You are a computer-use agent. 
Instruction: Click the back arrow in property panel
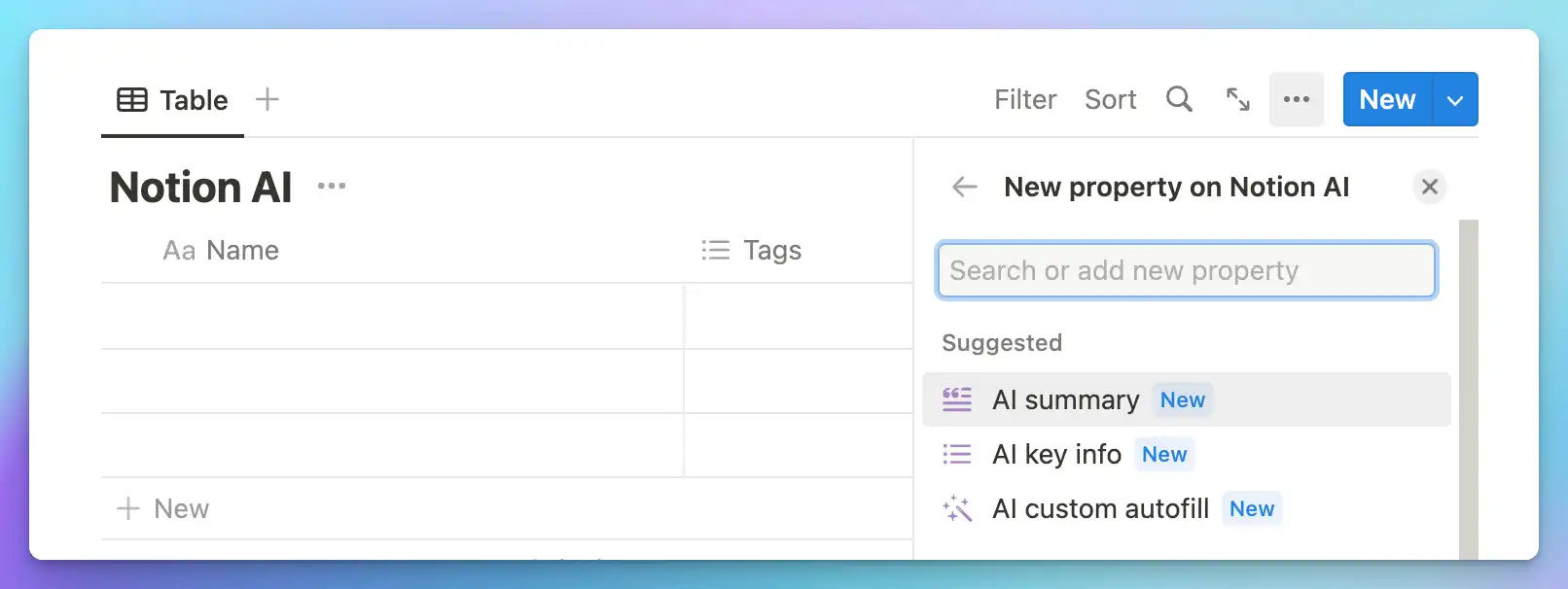click(x=964, y=187)
